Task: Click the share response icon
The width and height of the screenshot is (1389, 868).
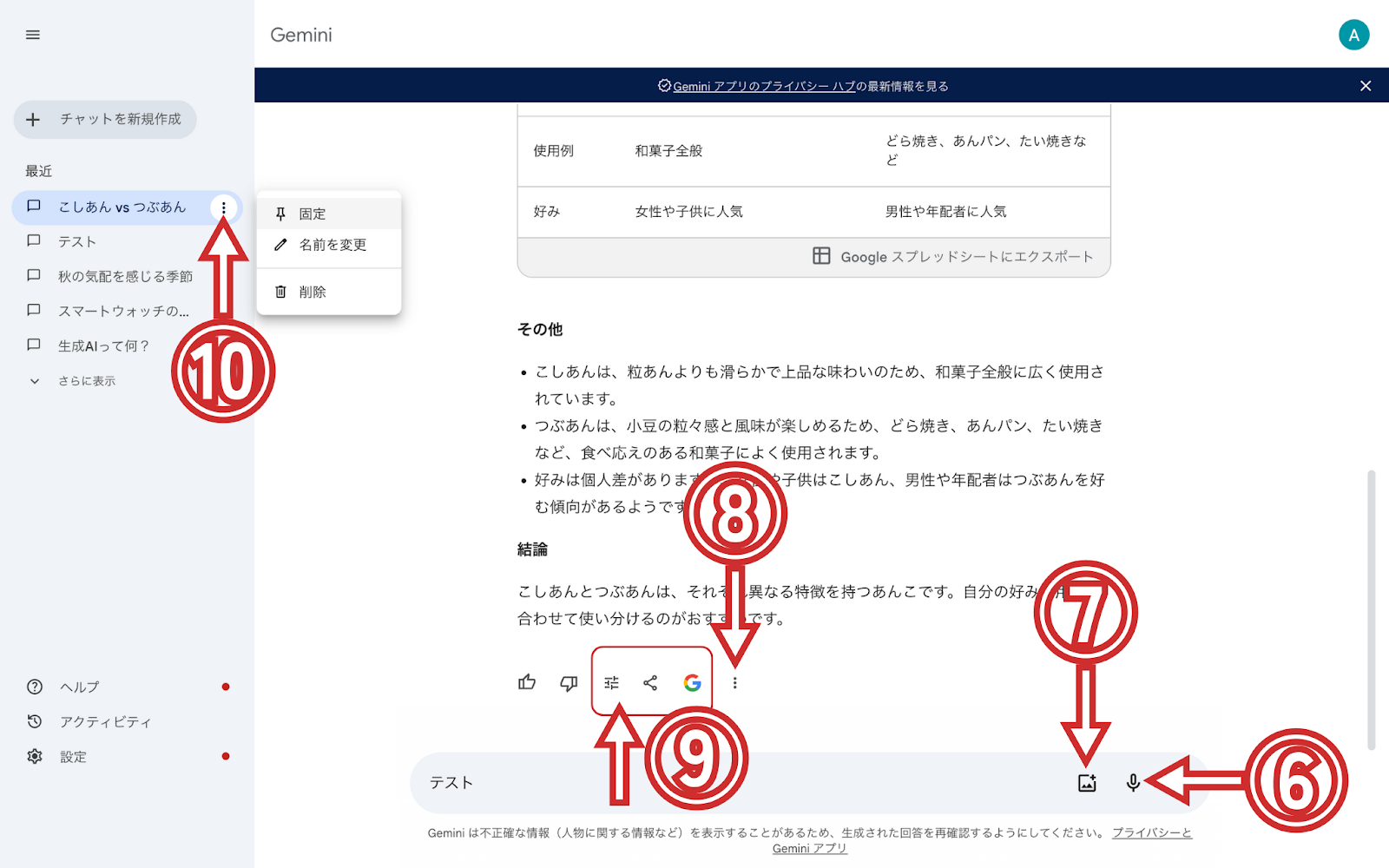Action: coord(650,683)
